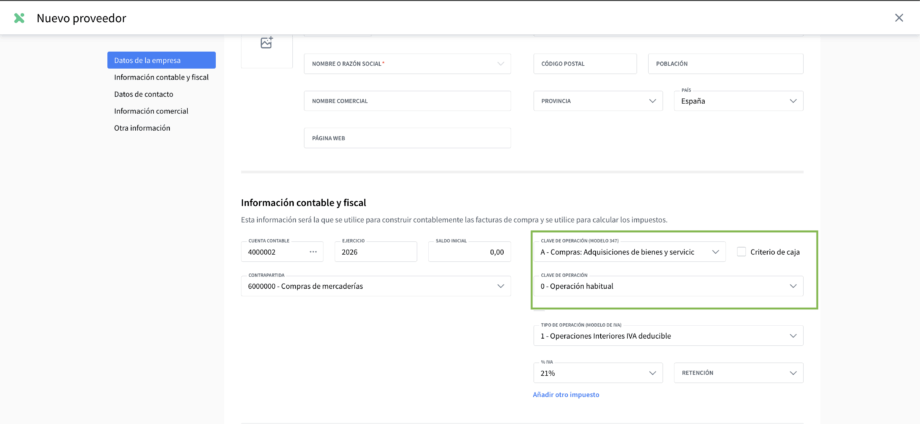This screenshot has height=424, width=920.
Task: Click the Añadir otro impuesto link
Action: click(x=566, y=395)
